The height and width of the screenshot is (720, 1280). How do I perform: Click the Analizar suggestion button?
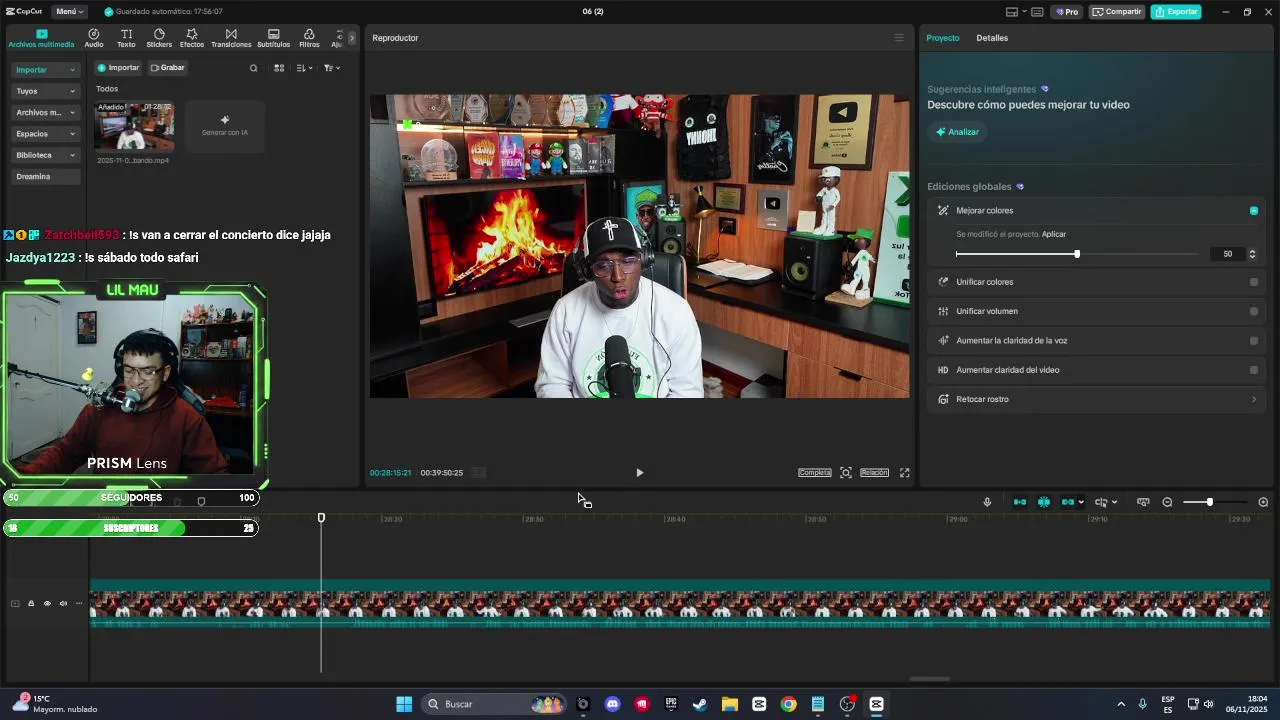(957, 132)
